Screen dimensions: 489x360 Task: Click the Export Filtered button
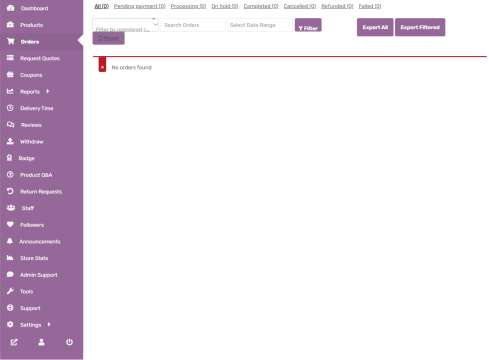pyautogui.click(x=420, y=27)
